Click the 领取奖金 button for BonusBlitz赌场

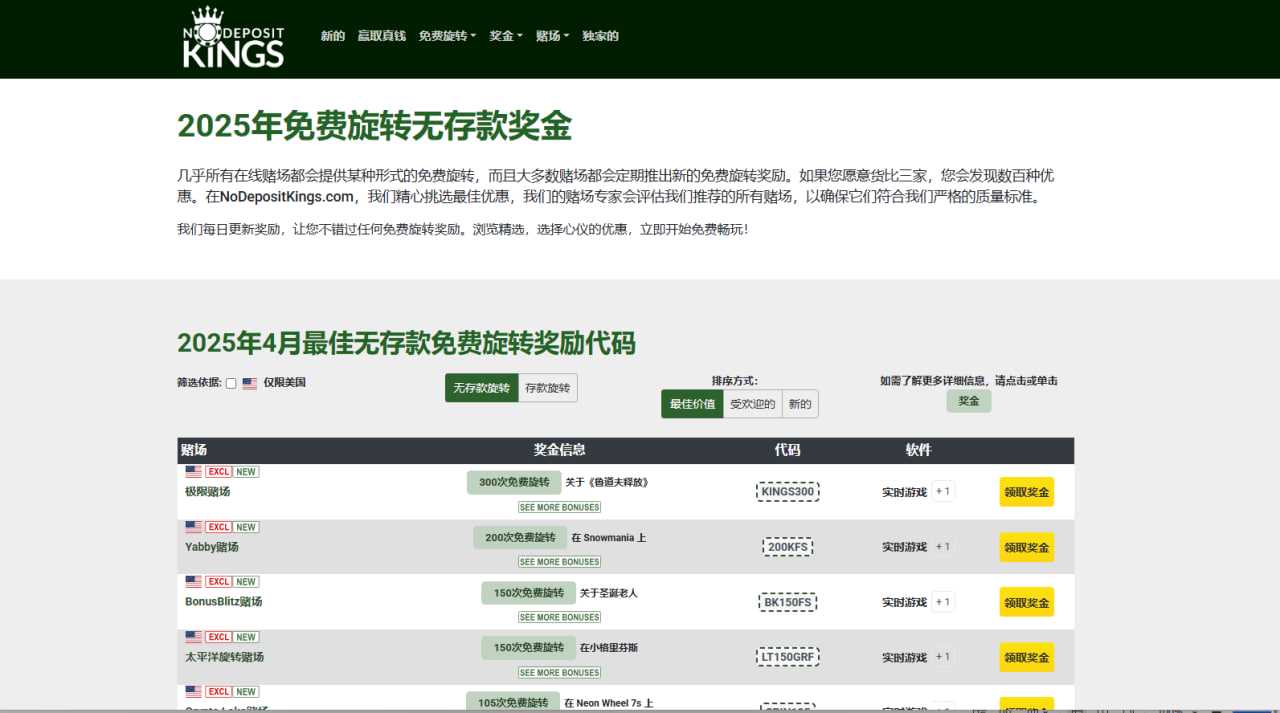1027,602
